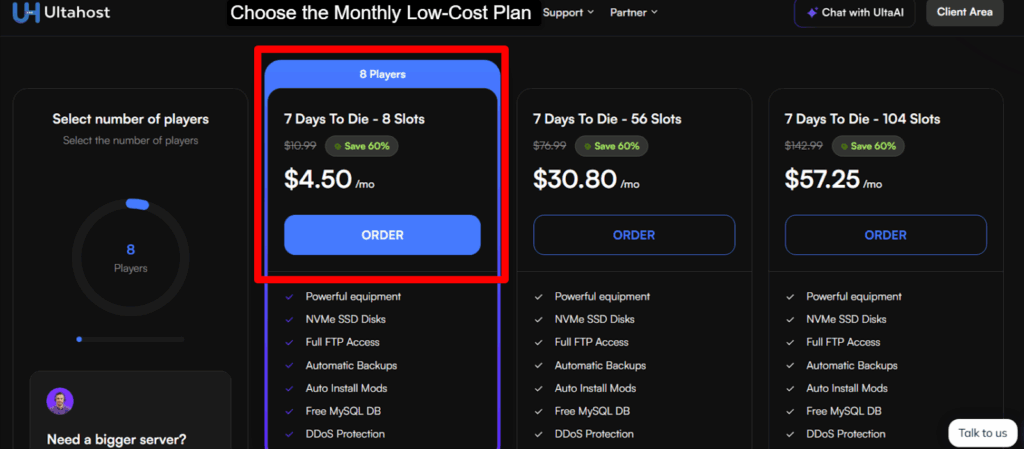Click the circular 8 Players dial

tap(130, 256)
